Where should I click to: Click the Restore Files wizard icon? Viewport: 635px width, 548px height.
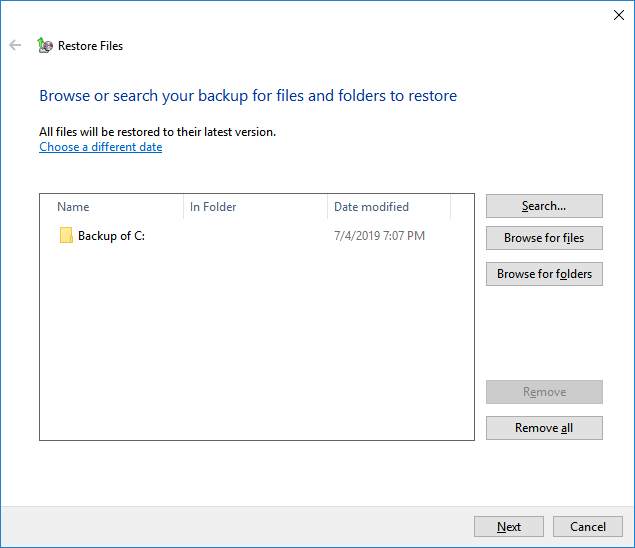click(x=44, y=45)
